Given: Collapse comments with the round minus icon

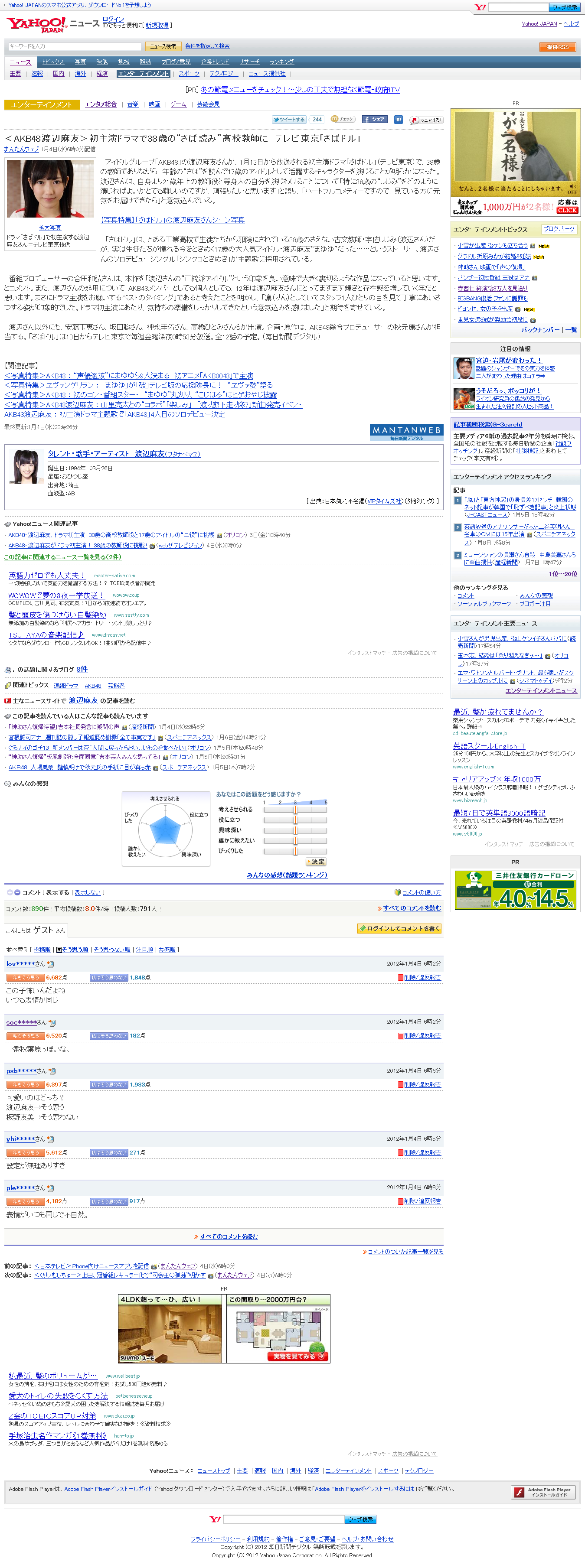Looking at the screenshot, I should point(17,892).
